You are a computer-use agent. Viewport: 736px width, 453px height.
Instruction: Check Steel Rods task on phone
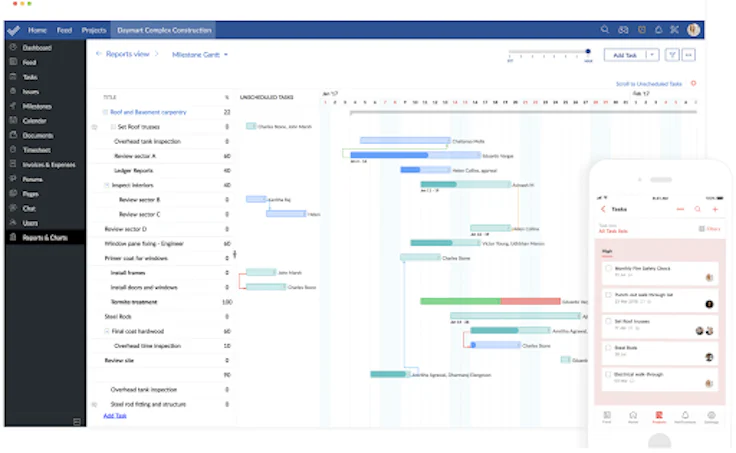coord(608,348)
